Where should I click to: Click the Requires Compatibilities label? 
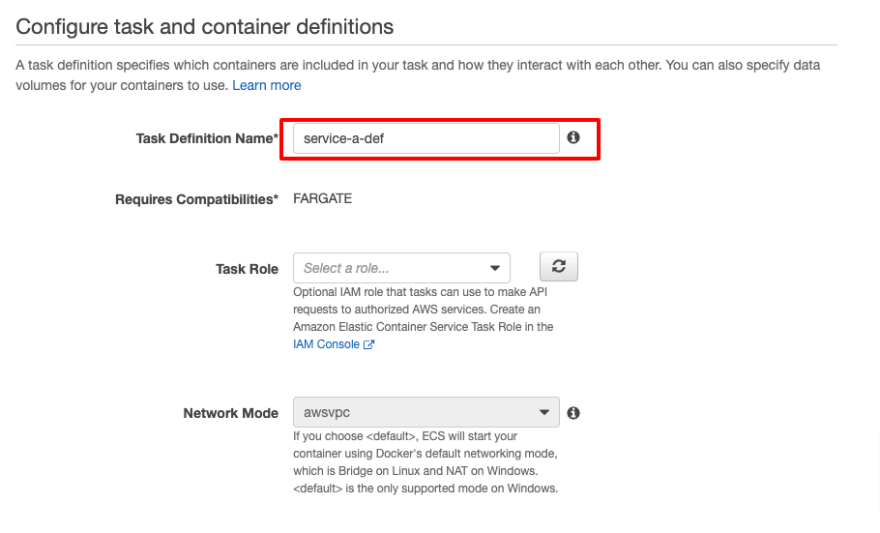point(196,199)
